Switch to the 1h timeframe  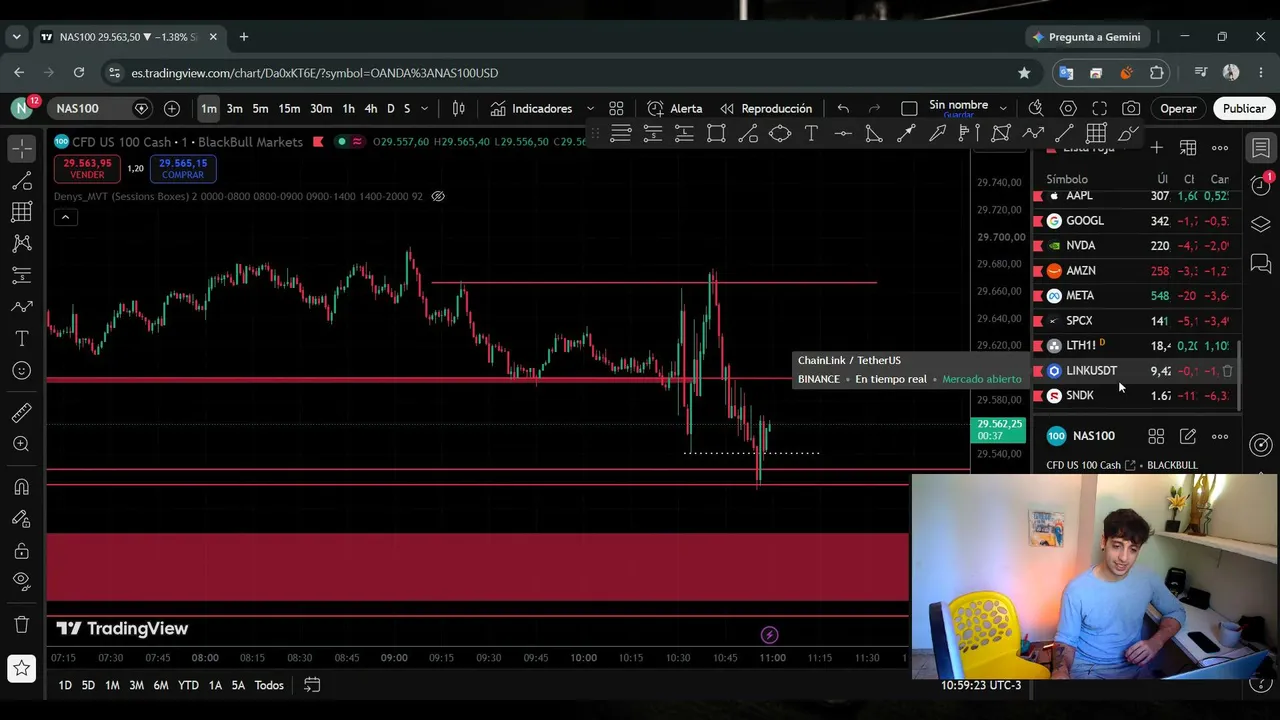coord(348,108)
